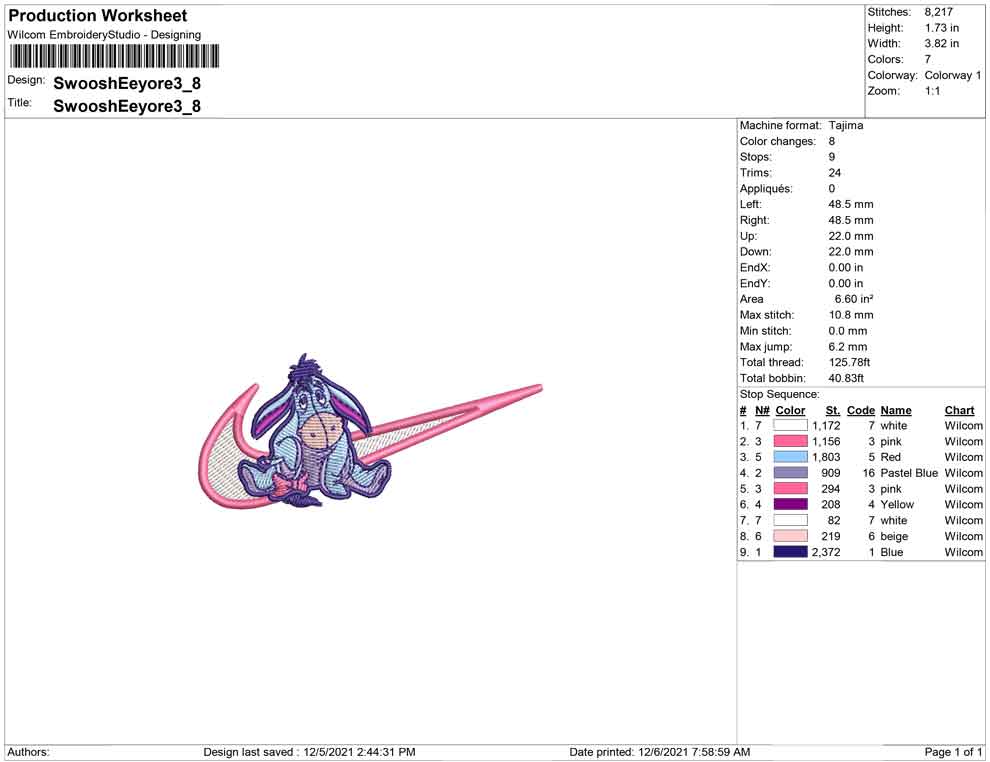Click the pink swatch in stop 2
This screenshot has width=990, height=762.
click(x=790, y=441)
